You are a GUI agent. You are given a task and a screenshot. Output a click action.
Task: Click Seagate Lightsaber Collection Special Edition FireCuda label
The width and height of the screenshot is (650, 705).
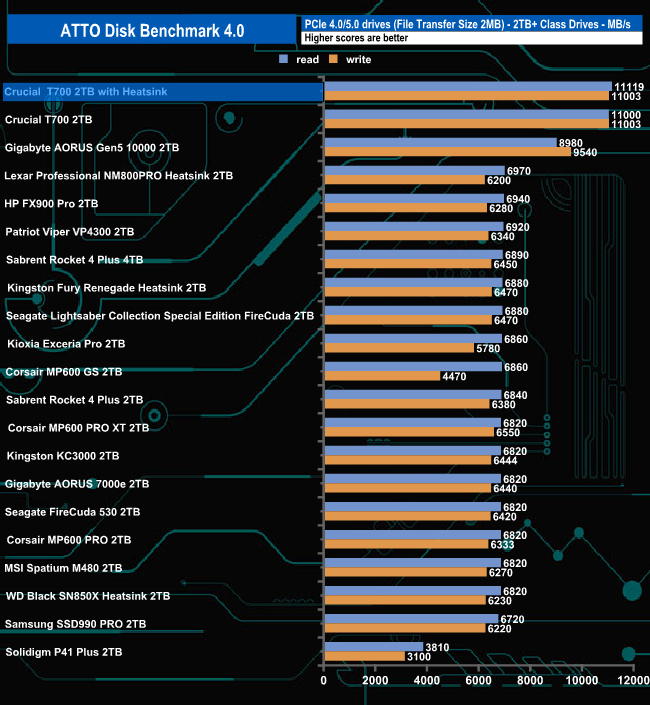160,316
